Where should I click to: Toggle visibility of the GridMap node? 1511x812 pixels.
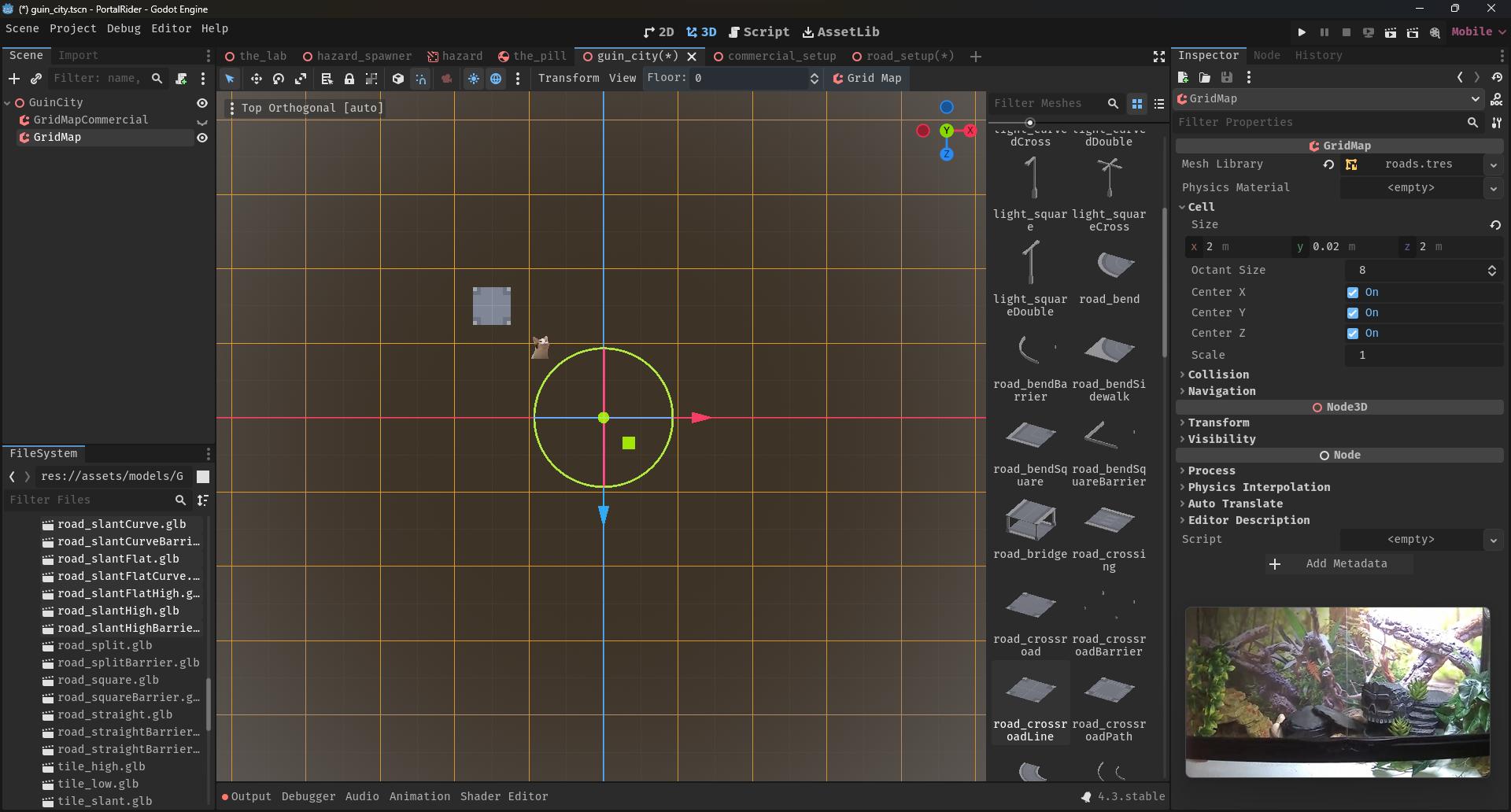(x=202, y=137)
